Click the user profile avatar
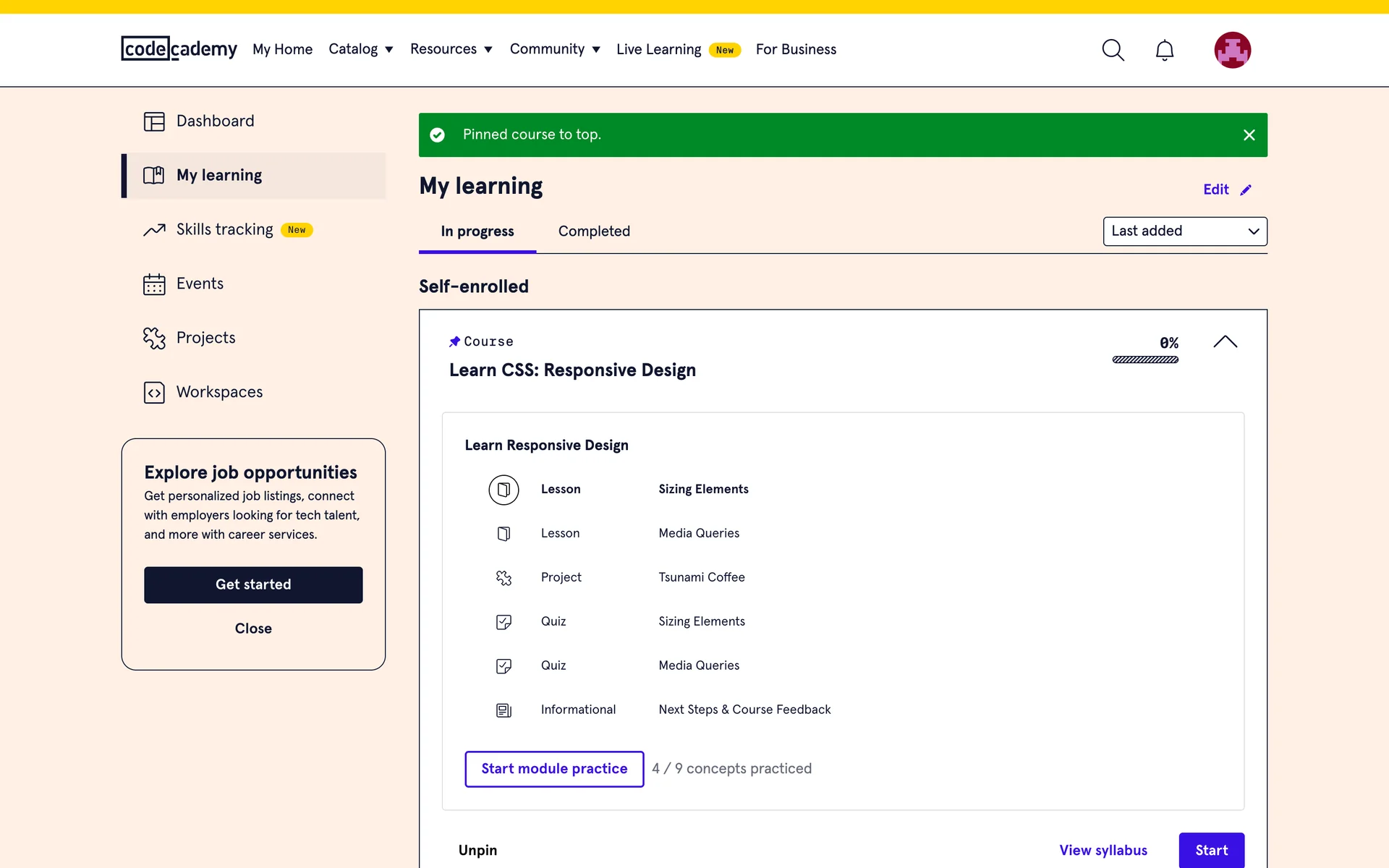Viewport: 1389px width, 868px height. coord(1232,50)
